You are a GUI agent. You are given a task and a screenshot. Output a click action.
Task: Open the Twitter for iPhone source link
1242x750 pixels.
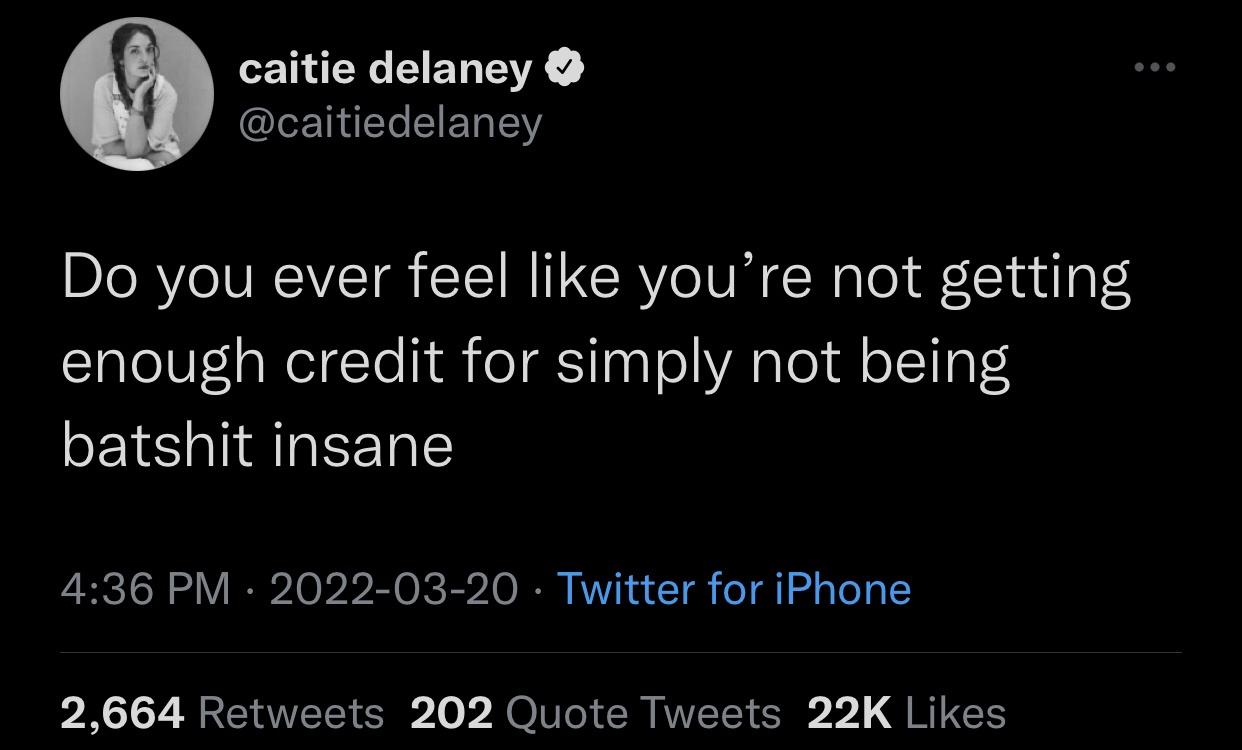(734, 590)
